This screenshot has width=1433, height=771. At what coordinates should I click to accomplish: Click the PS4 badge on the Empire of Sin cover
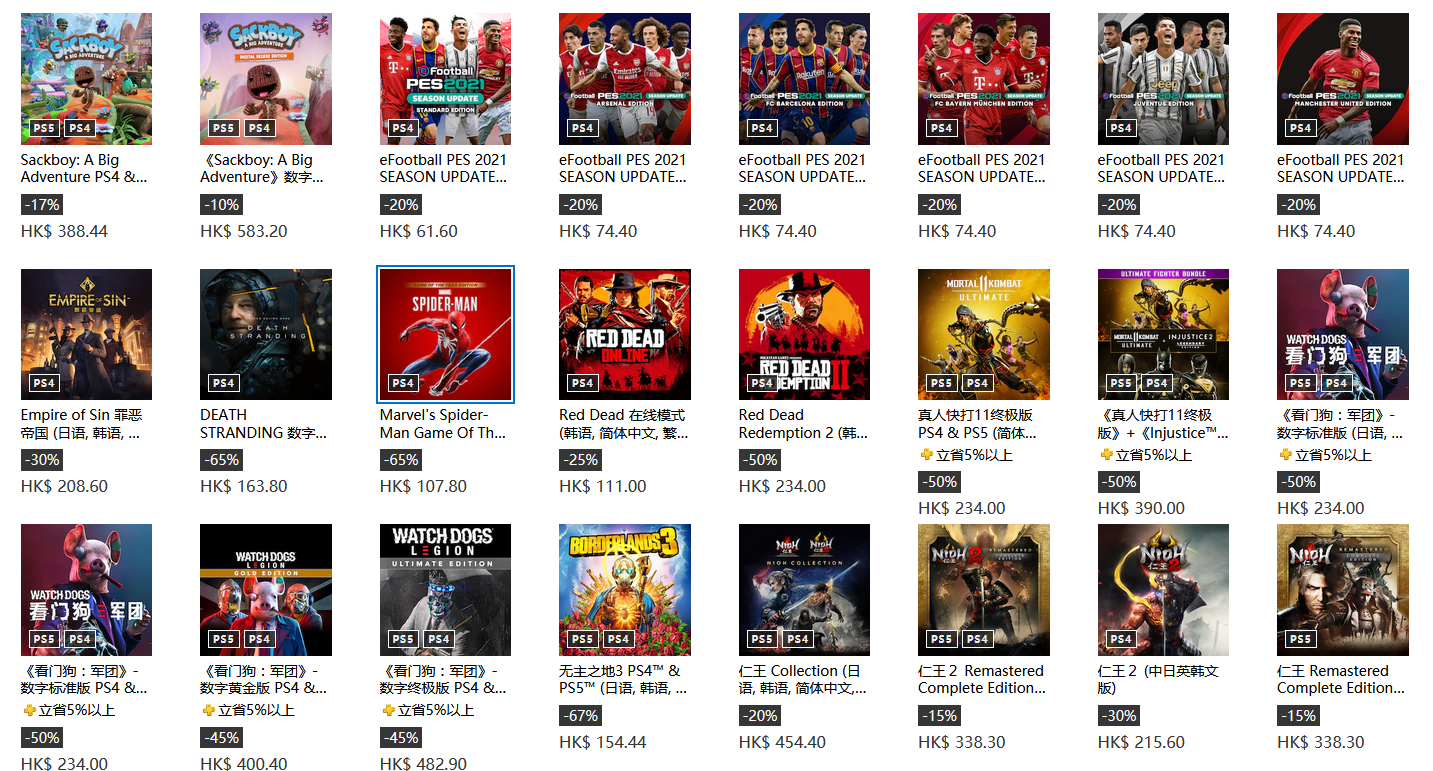pyautogui.click(x=44, y=383)
